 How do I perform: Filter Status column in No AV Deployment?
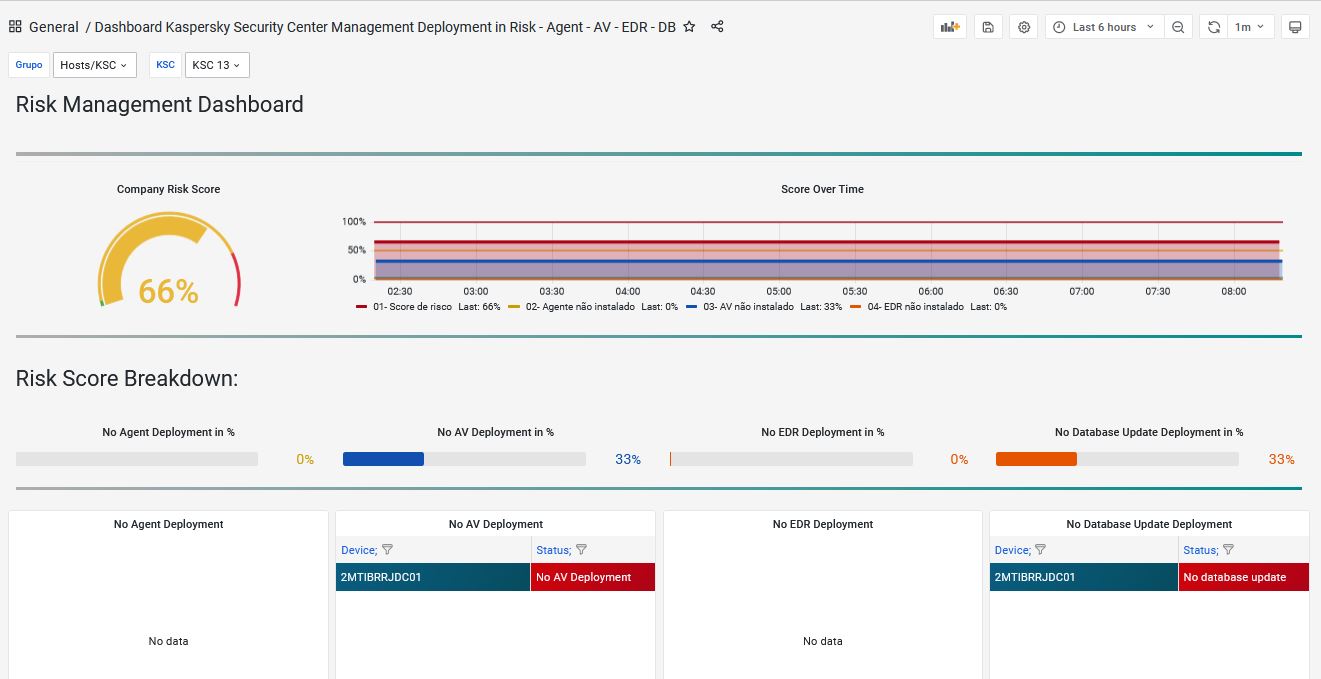pos(581,550)
